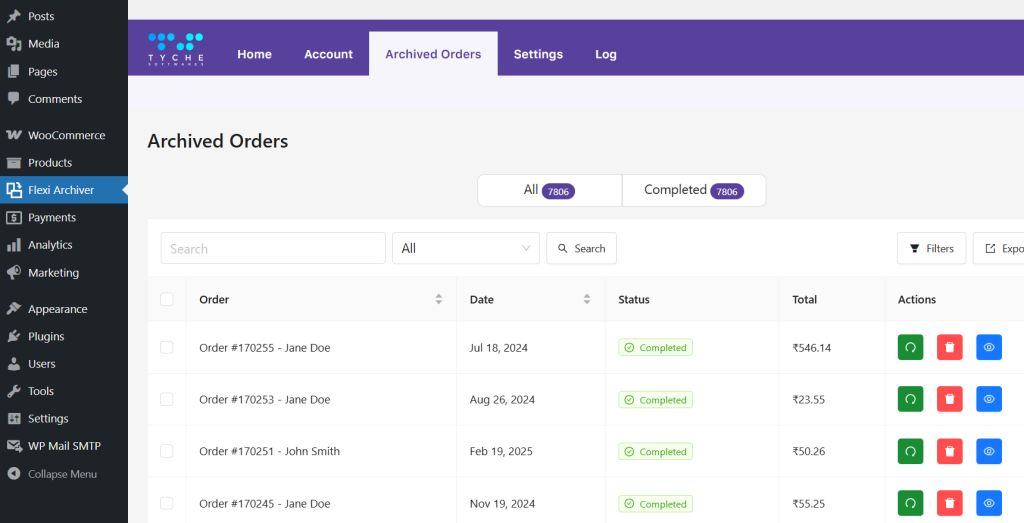Open WooCommerce in the sidebar

point(66,135)
